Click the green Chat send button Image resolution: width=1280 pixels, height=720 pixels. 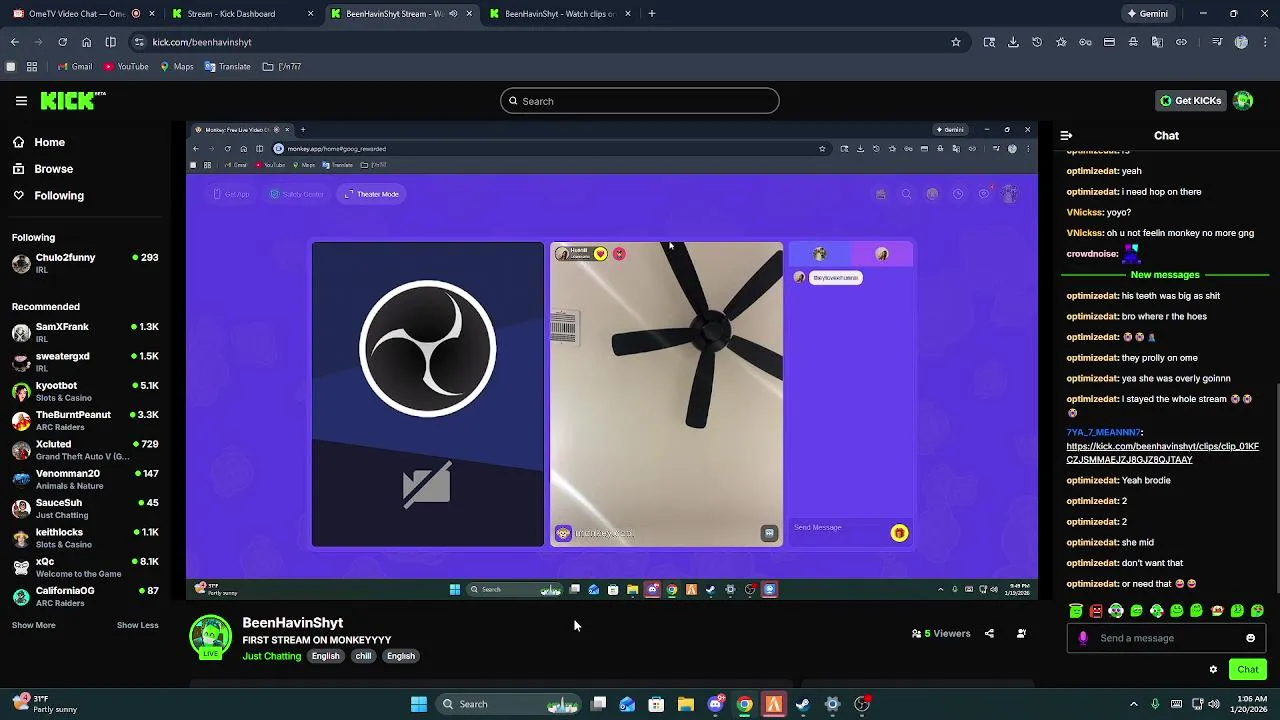[x=1247, y=670]
